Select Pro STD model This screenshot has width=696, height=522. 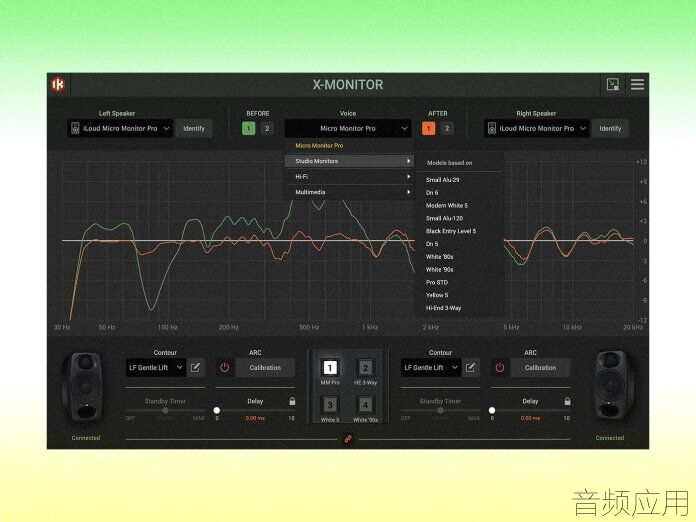437,282
